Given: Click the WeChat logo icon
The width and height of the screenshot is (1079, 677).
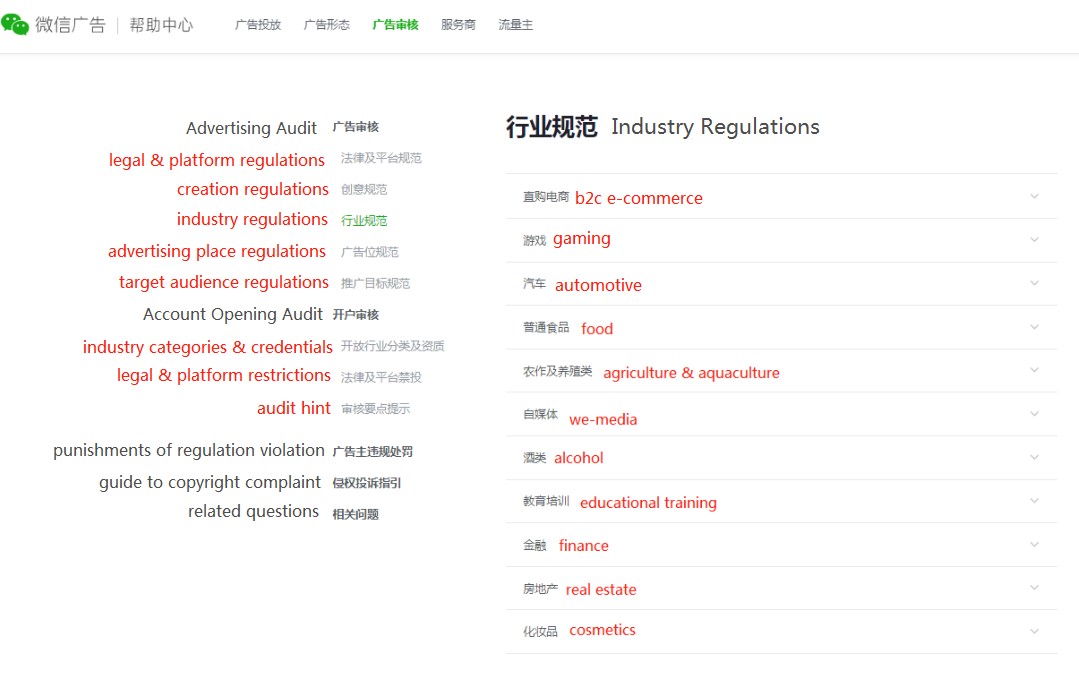Looking at the screenshot, I should coord(15,24).
